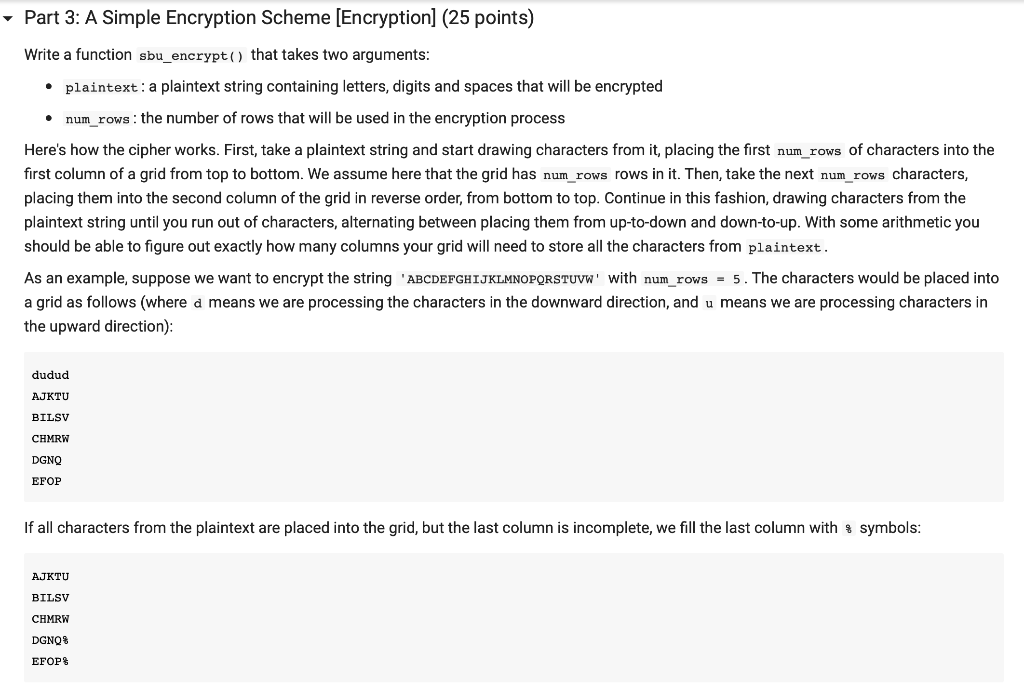1024x693 pixels.
Task: Click the dudud line in first code block
Action: (50, 375)
